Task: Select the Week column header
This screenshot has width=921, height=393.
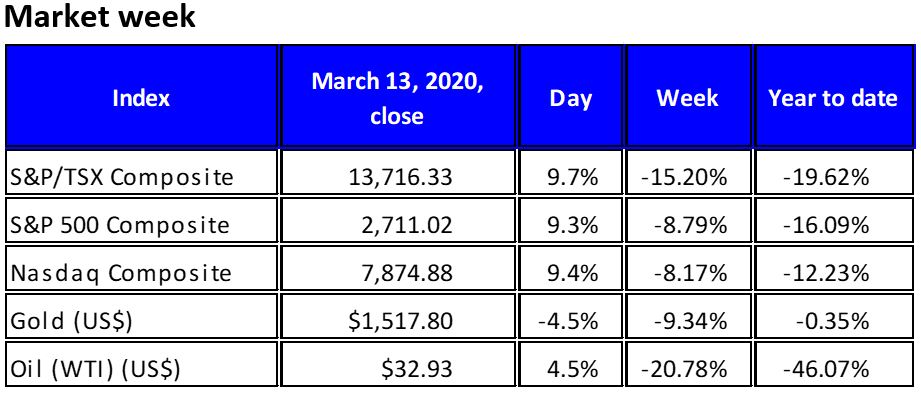Action: (x=688, y=96)
